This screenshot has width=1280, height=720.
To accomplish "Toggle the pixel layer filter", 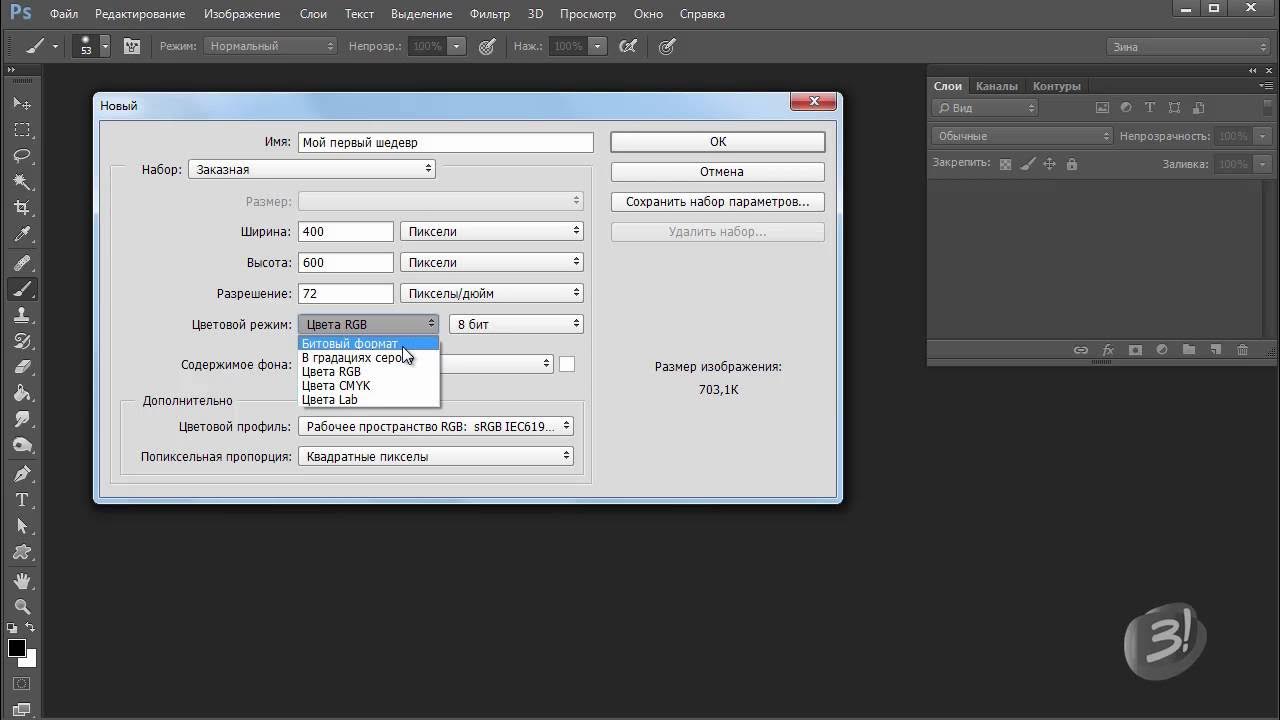I will click(x=1103, y=107).
